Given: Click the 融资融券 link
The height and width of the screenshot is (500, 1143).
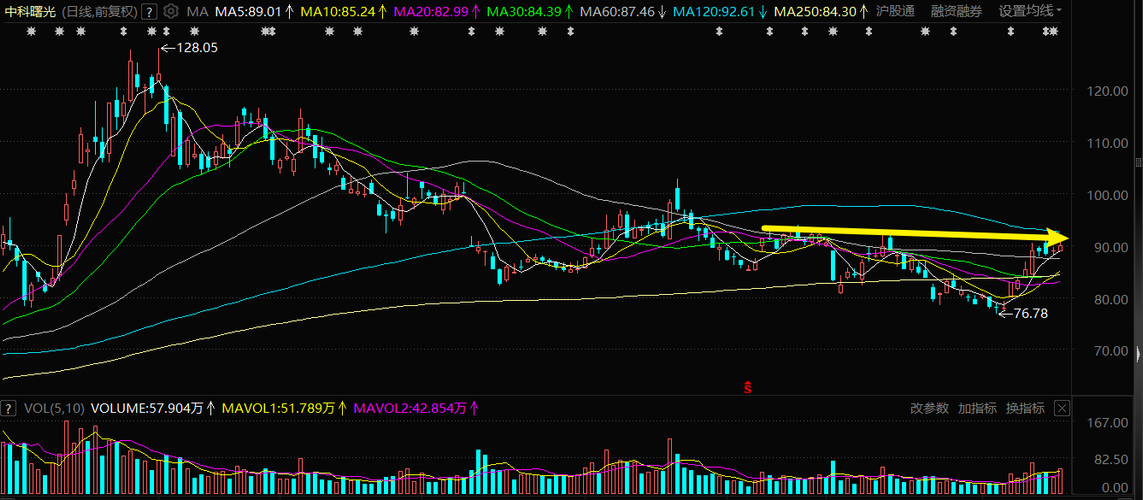Looking at the screenshot, I should [956, 12].
